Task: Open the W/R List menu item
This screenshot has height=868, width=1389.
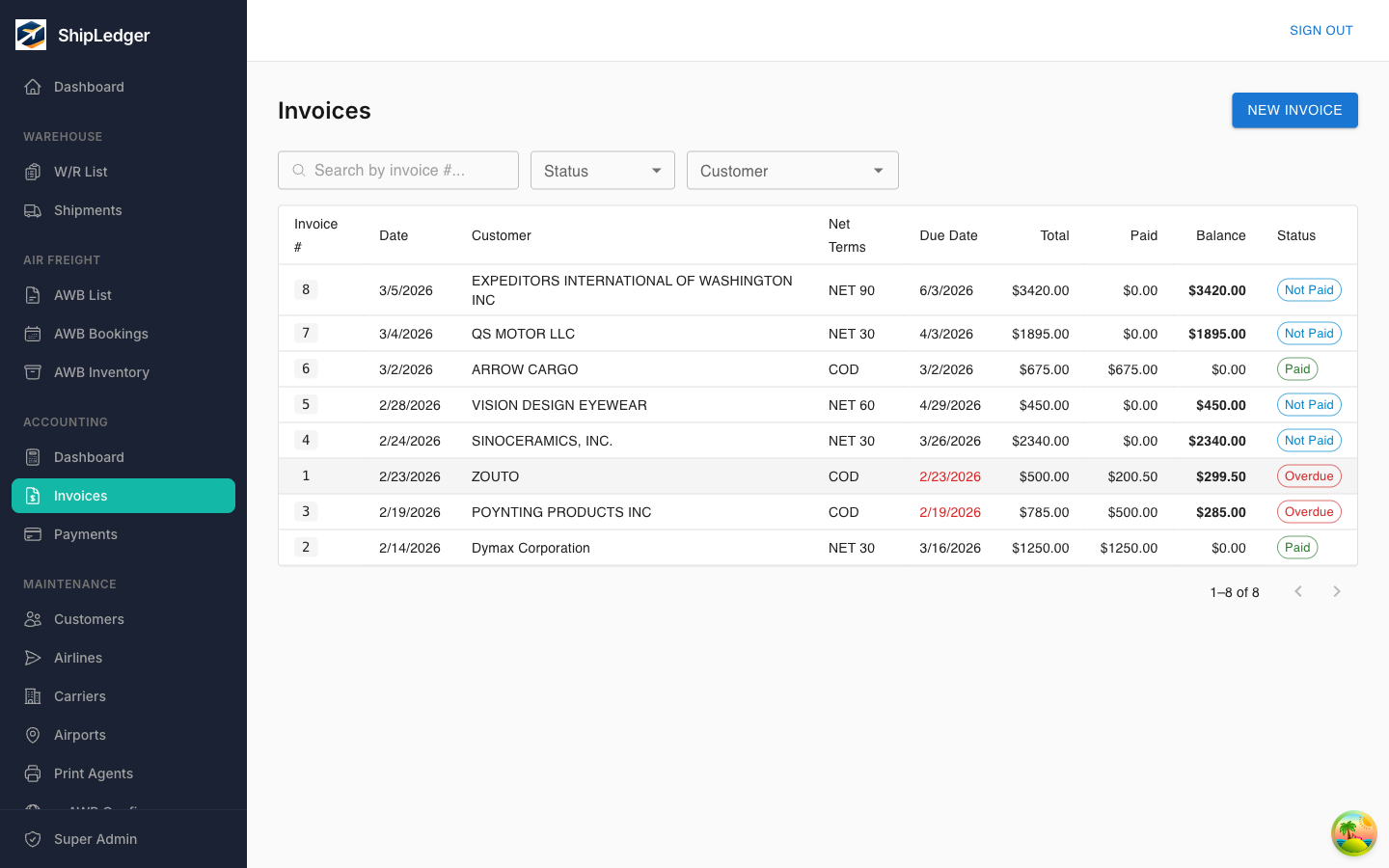Action: point(123,172)
